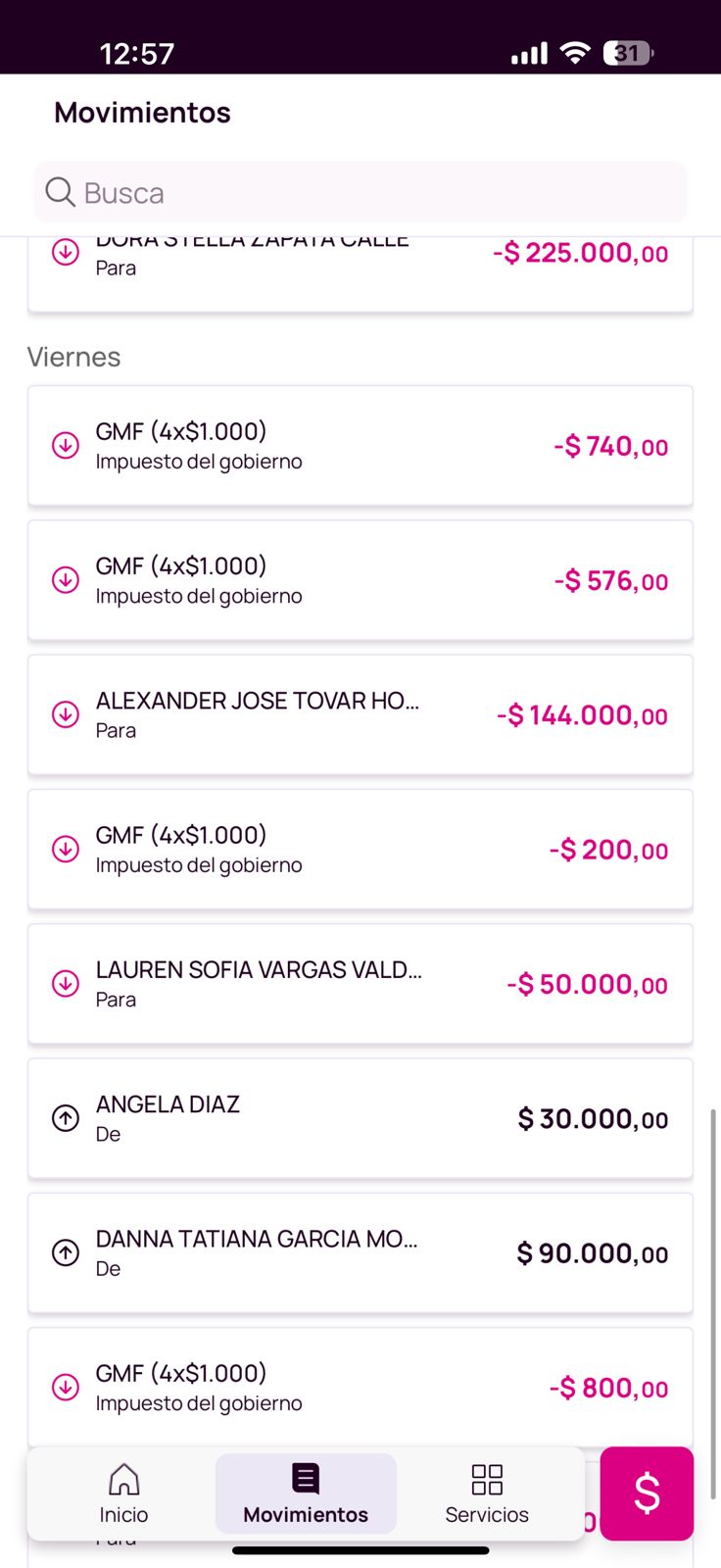The image size is (721, 1568).
Task: Tap the outgoing arrow icon for Lauren Sofia Vargas
Action: pos(66,983)
